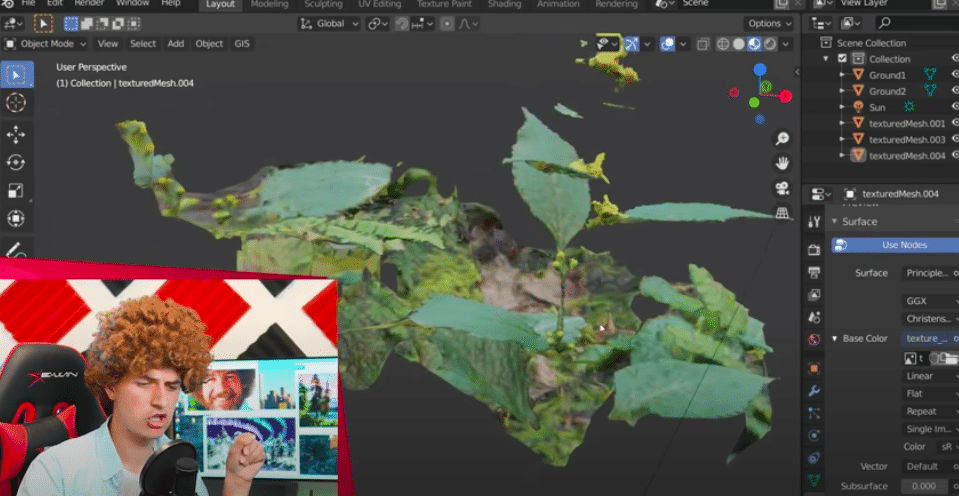Open the pivot point dropdown
The width and height of the screenshot is (959, 496).
[378, 24]
